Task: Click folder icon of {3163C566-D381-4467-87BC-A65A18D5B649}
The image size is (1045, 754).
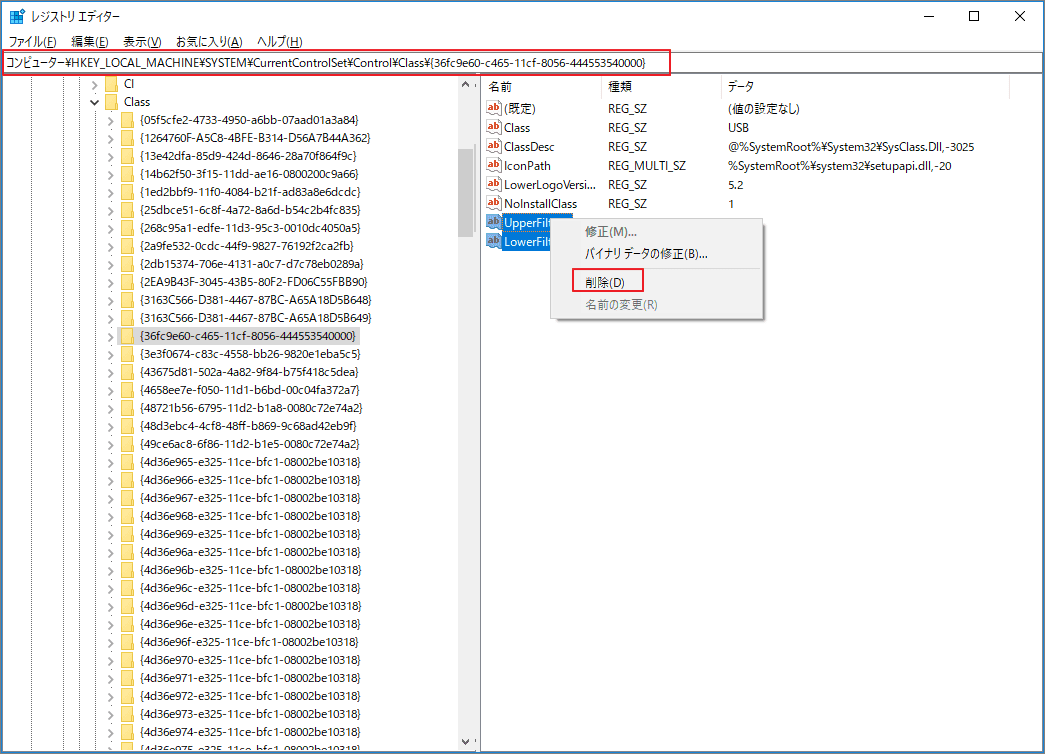Action: tap(127, 318)
